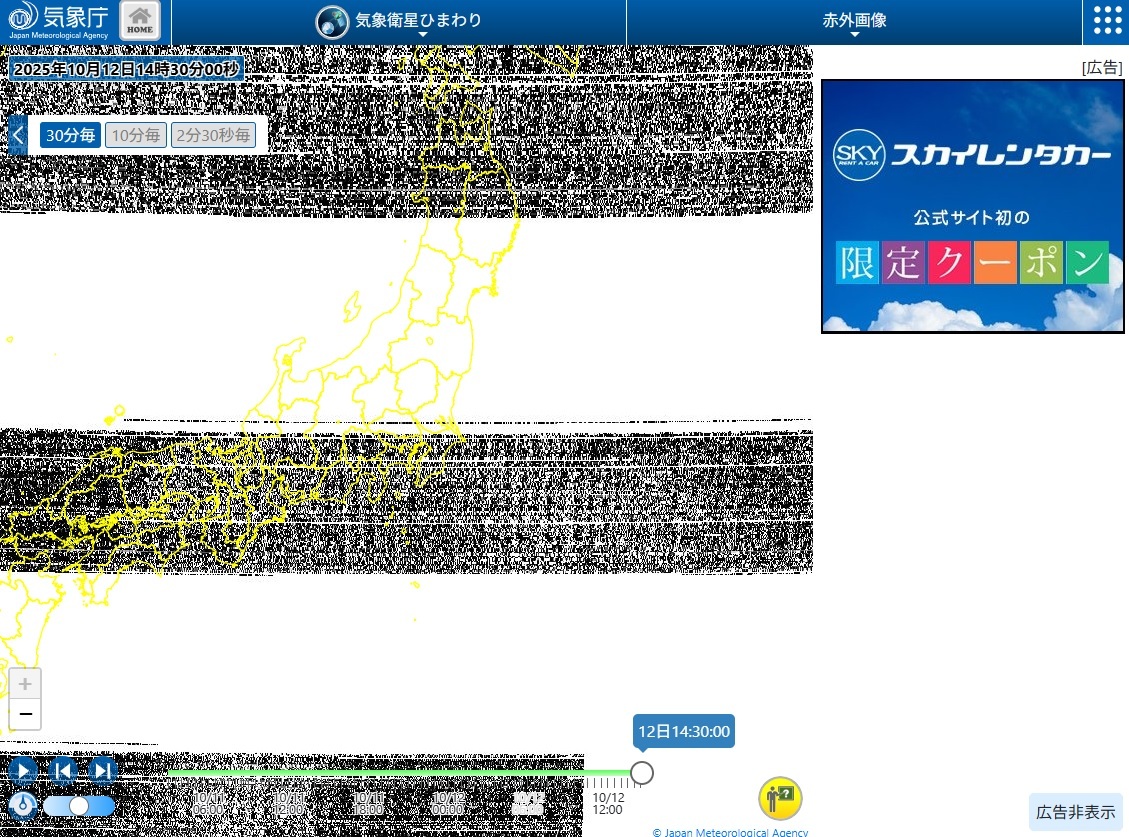Click the Japan Meteorological Agency copyright link
The width and height of the screenshot is (1129, 837).
pyautogui.click(x=730, y=832)
